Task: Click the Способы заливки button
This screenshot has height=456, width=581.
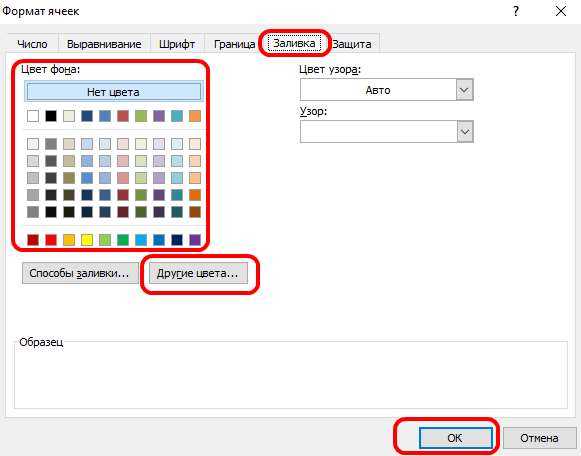Action: point(80,273)
